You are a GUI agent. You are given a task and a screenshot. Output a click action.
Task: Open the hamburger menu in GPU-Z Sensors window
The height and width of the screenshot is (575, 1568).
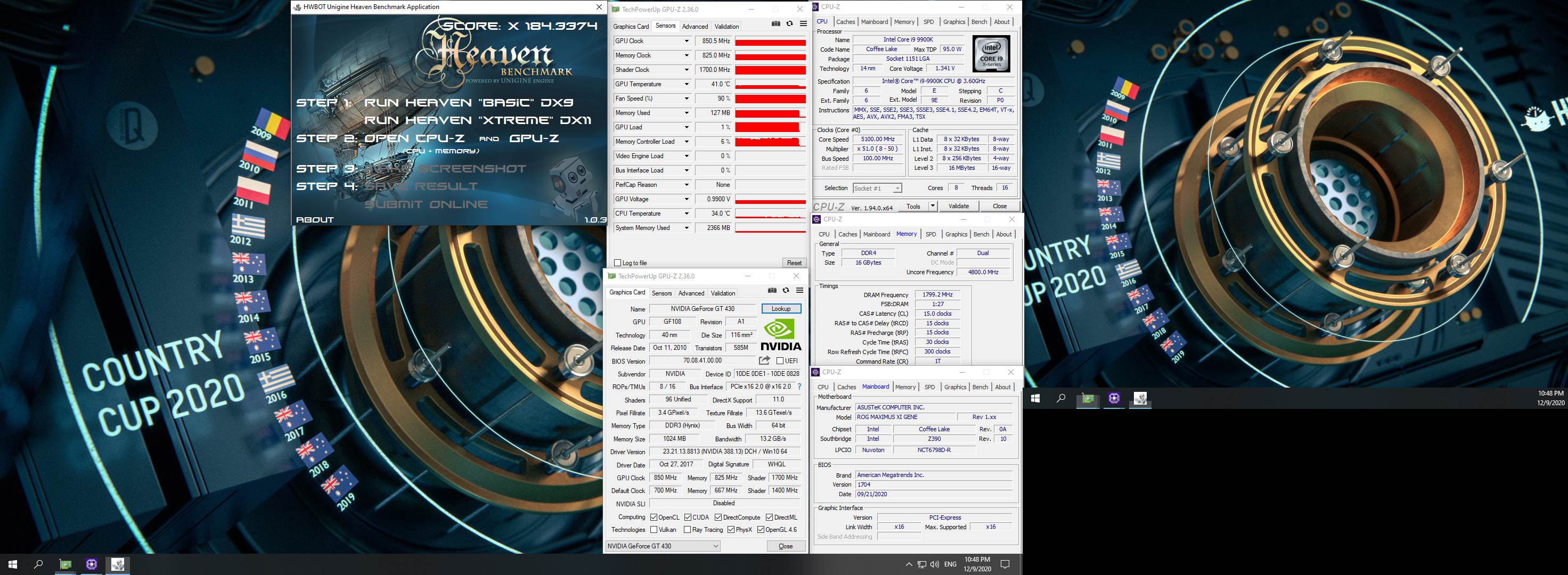coord(803,24)
